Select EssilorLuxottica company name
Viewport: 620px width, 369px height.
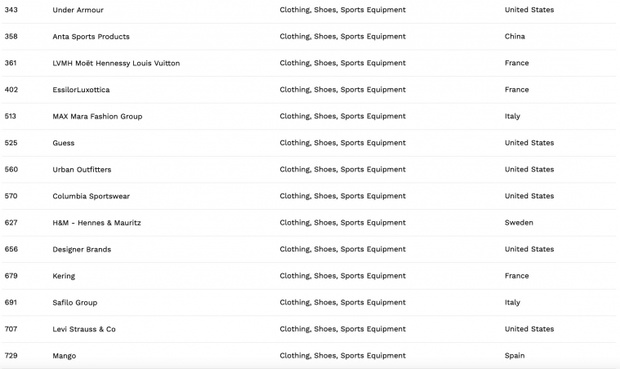(81, 90)
